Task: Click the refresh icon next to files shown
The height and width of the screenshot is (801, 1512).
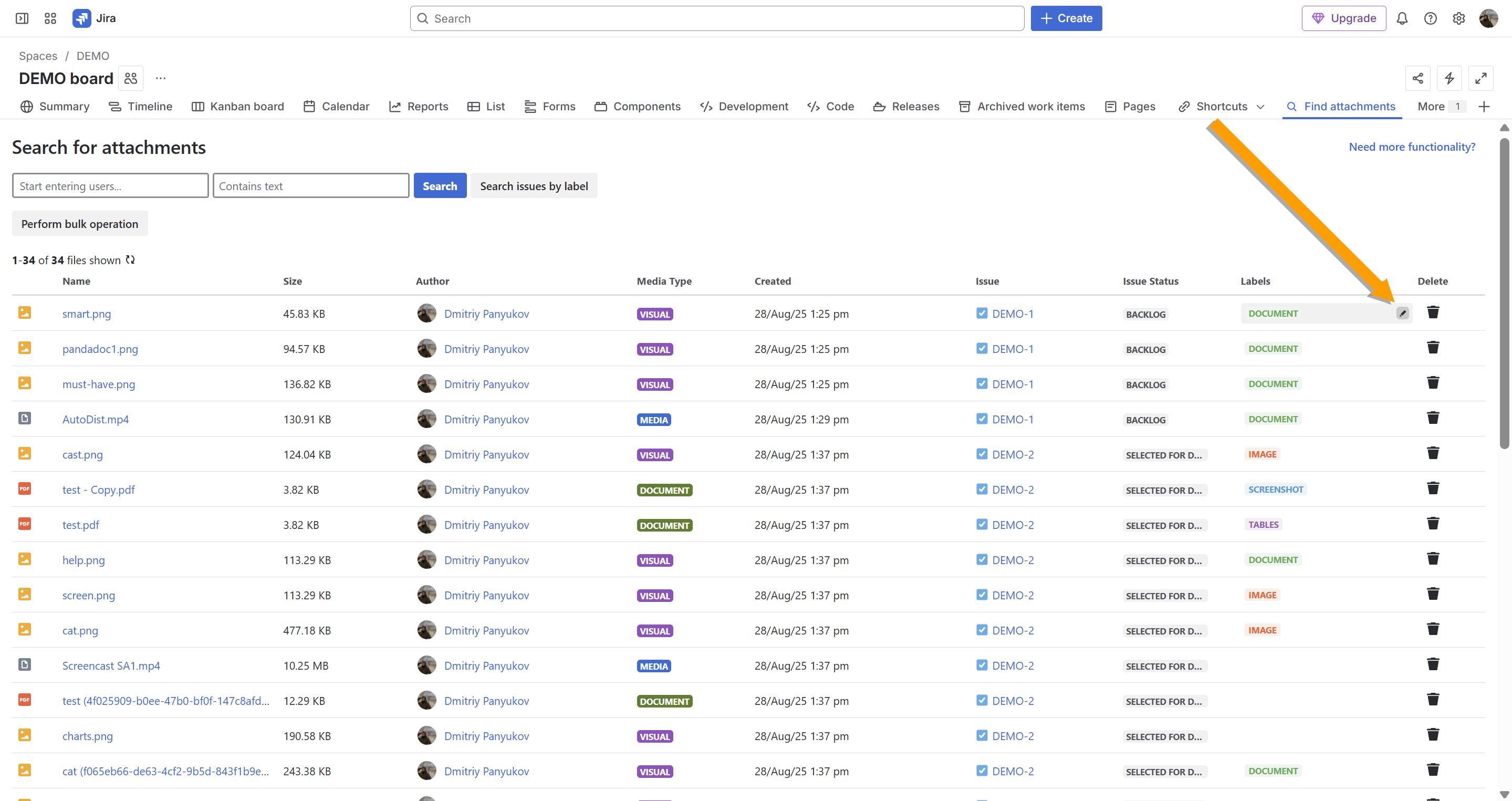Action: pos(130,260)
